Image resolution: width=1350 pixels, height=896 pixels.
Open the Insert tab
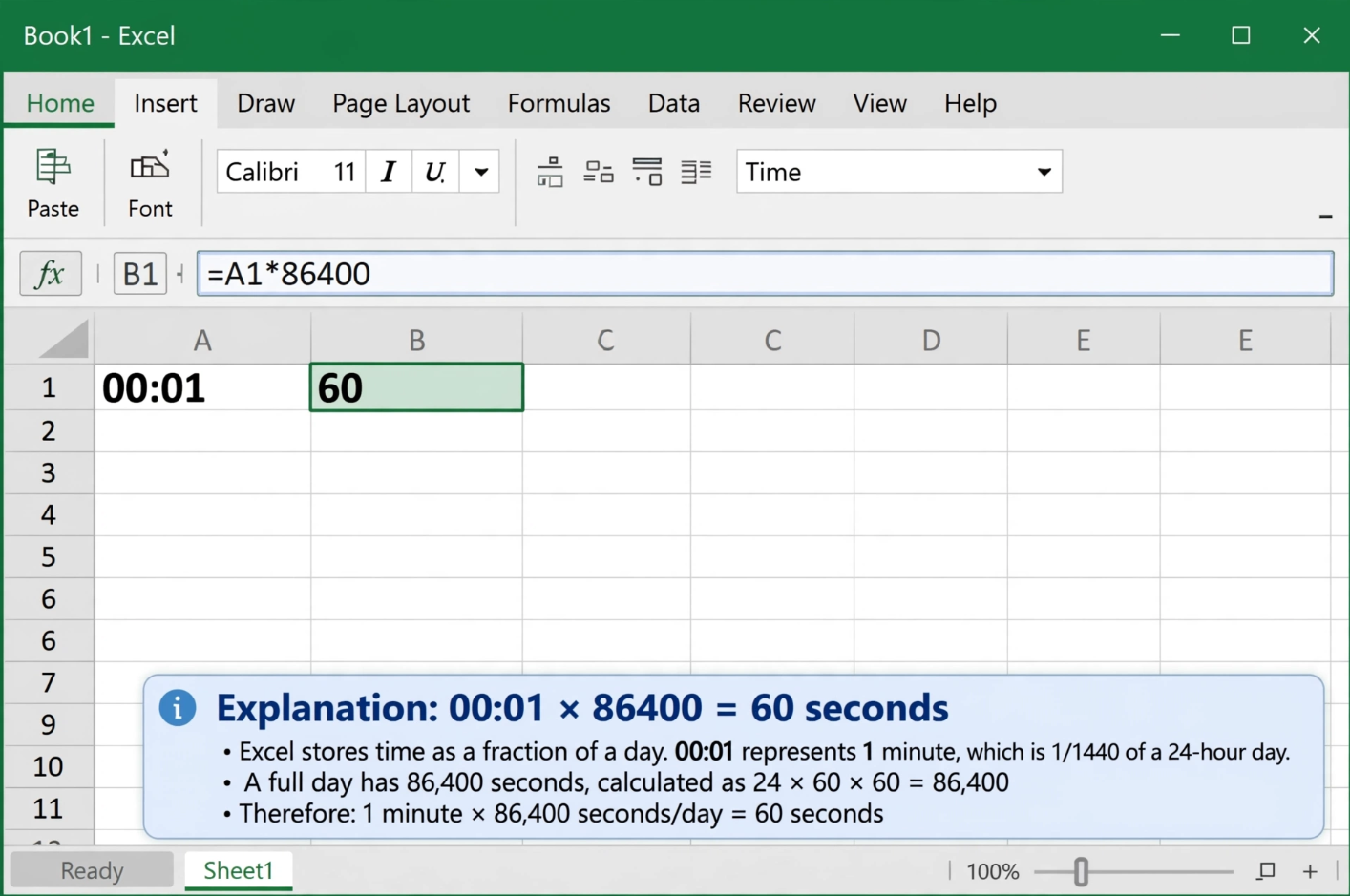[x=165, y=103]
